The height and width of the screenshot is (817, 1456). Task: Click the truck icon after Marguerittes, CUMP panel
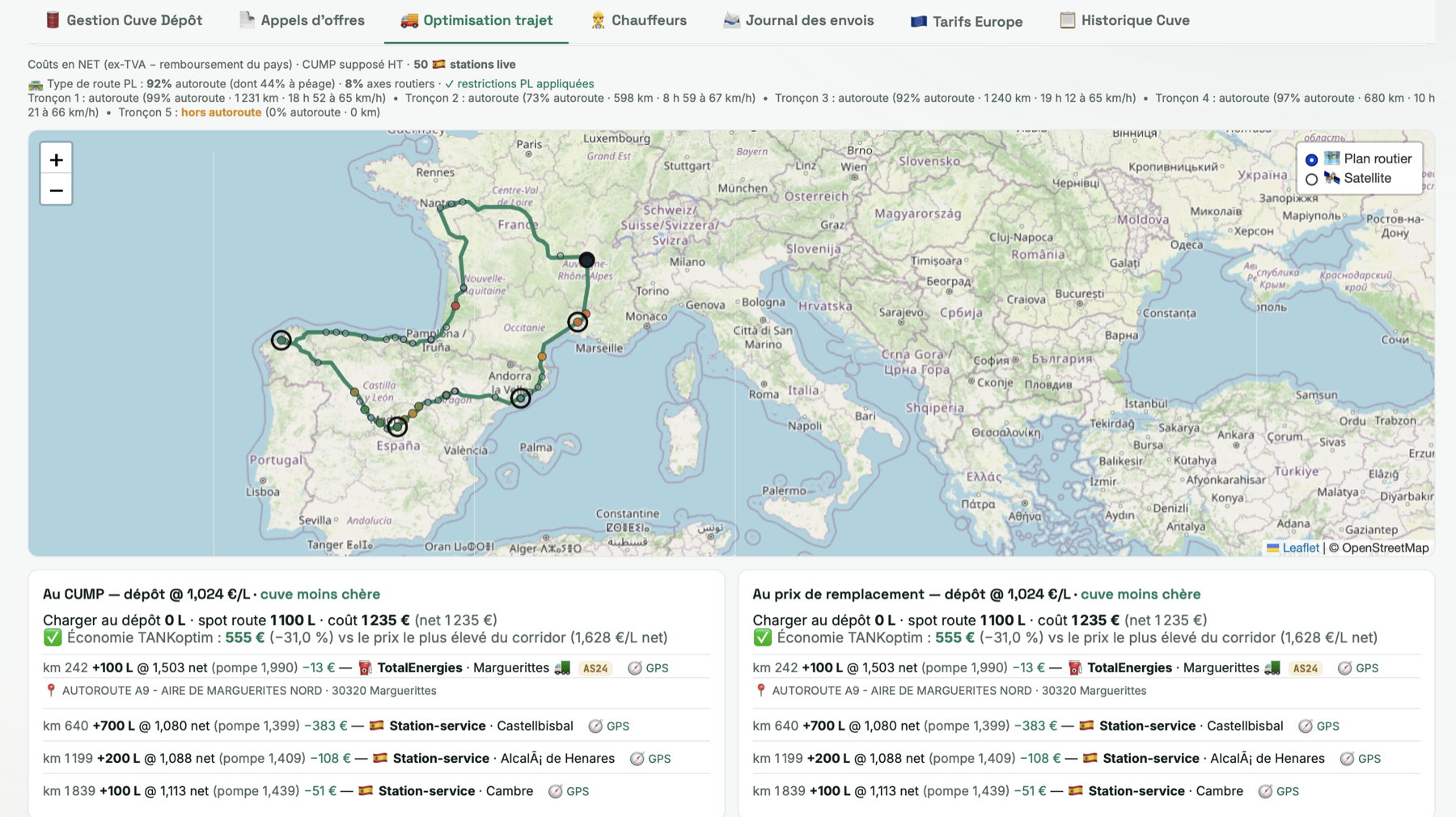[x=562, y=667]
